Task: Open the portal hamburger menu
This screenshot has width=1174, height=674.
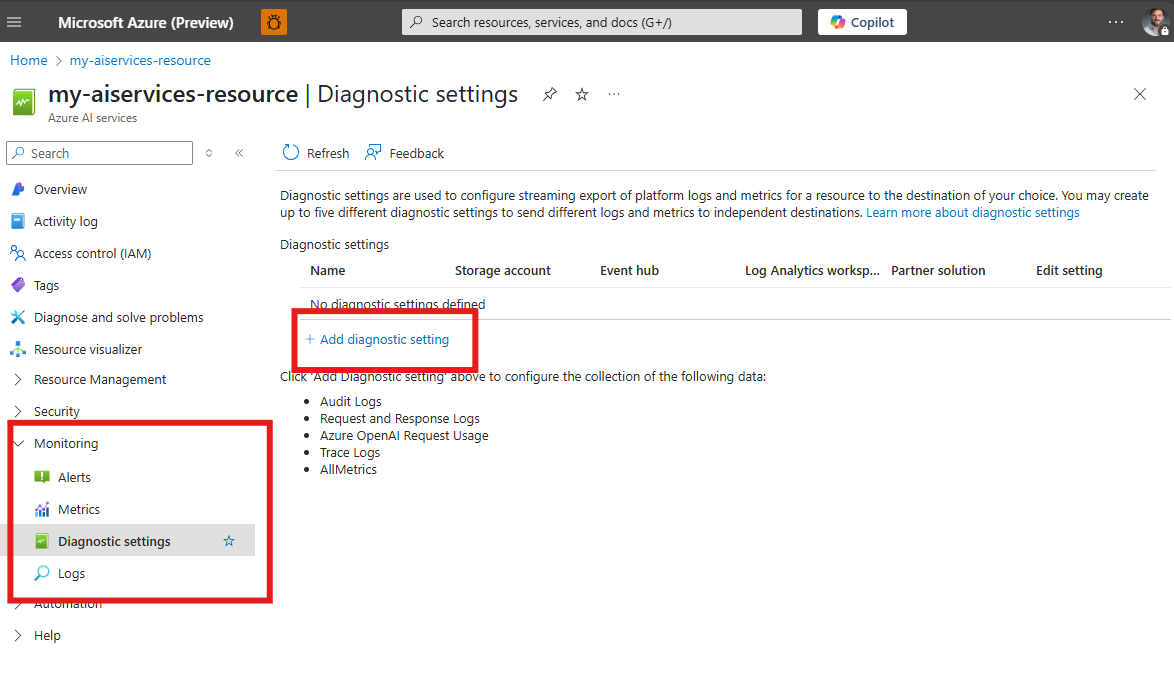Action: click(16, 21)
